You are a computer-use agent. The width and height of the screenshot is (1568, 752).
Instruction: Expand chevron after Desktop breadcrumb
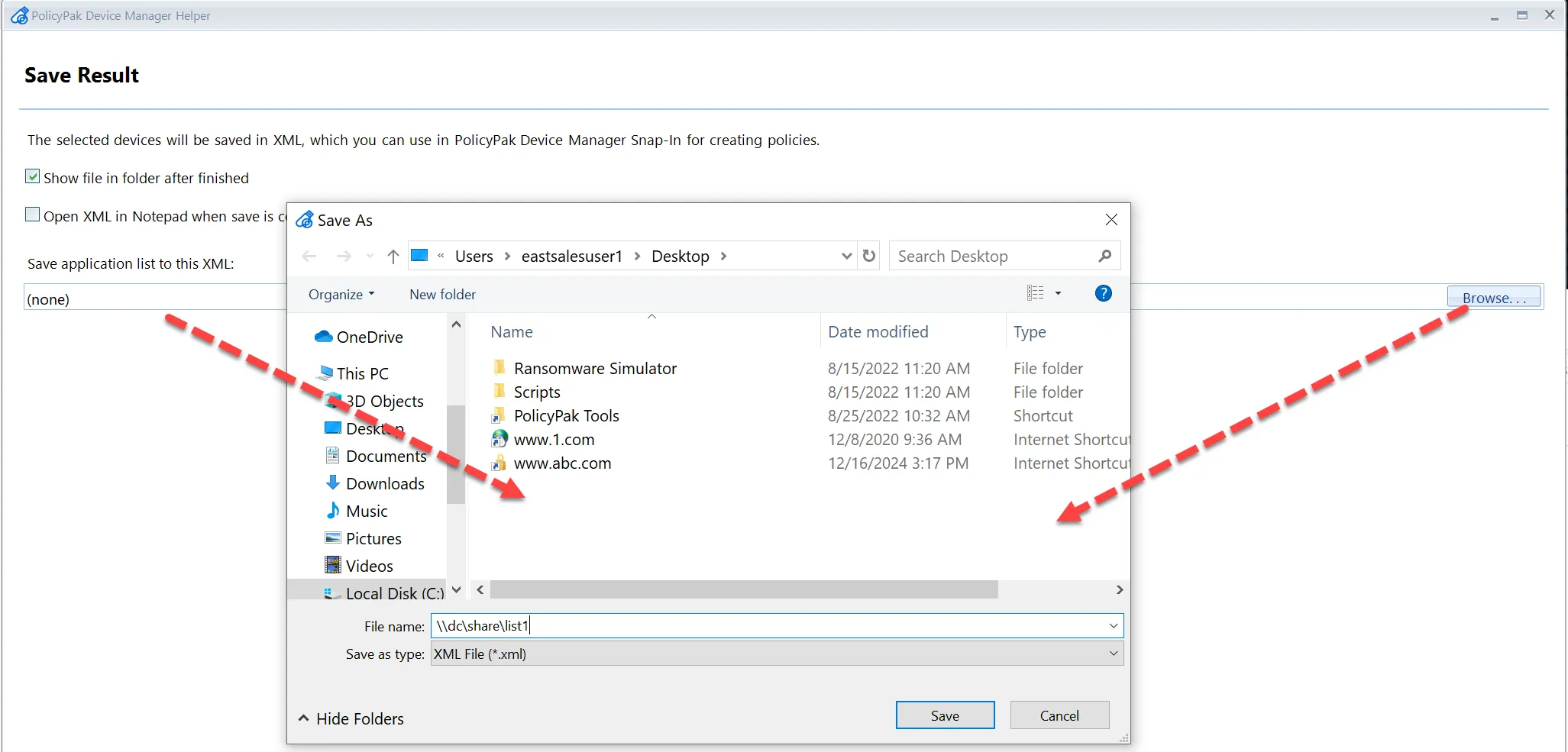723,257
